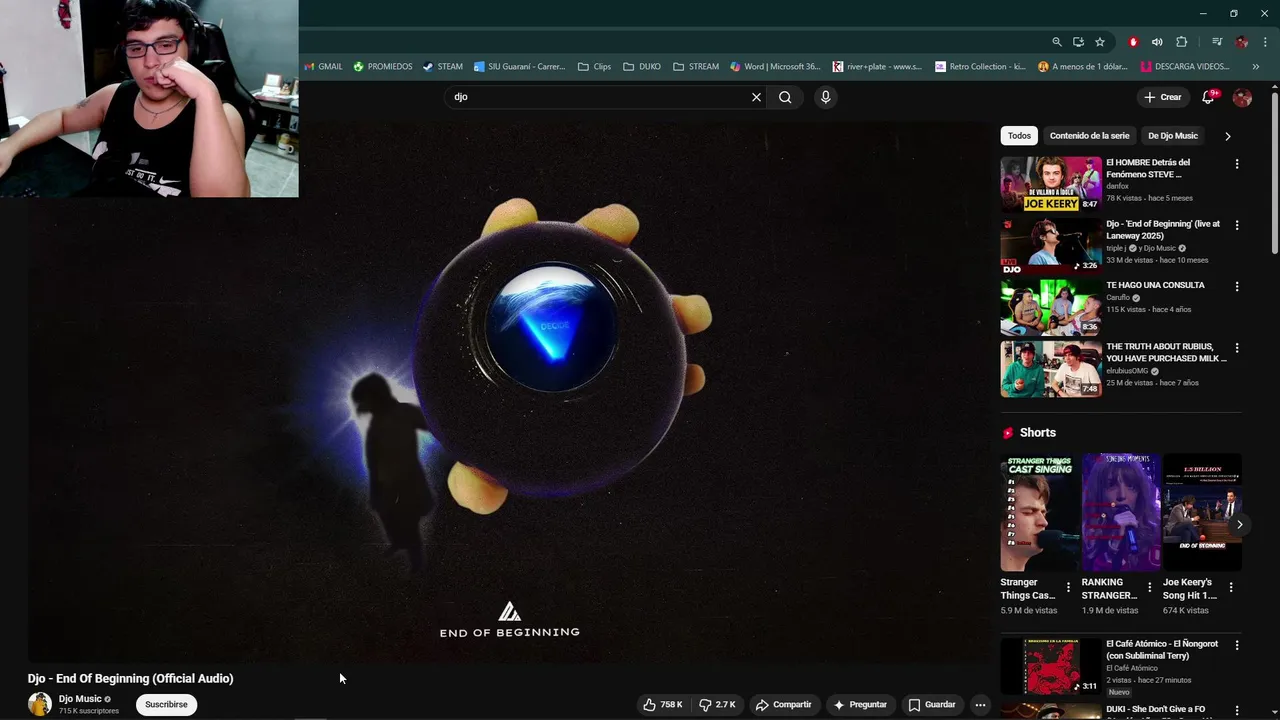Open 'TE HAGO UNA CONSULTA' thumbnail

click(x=1051, y=307)
